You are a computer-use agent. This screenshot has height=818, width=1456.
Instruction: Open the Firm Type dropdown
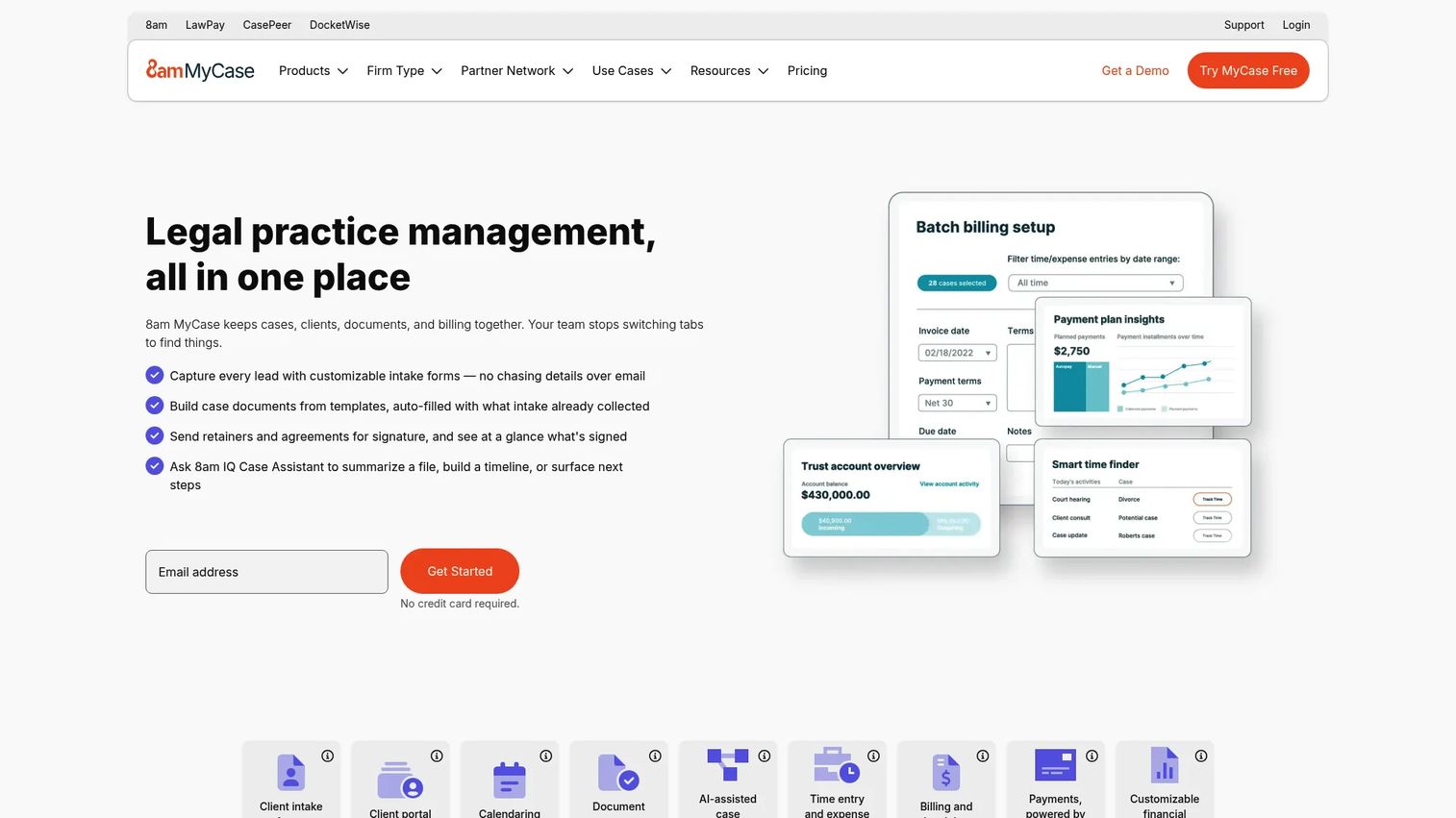click(x=404, y=71)
